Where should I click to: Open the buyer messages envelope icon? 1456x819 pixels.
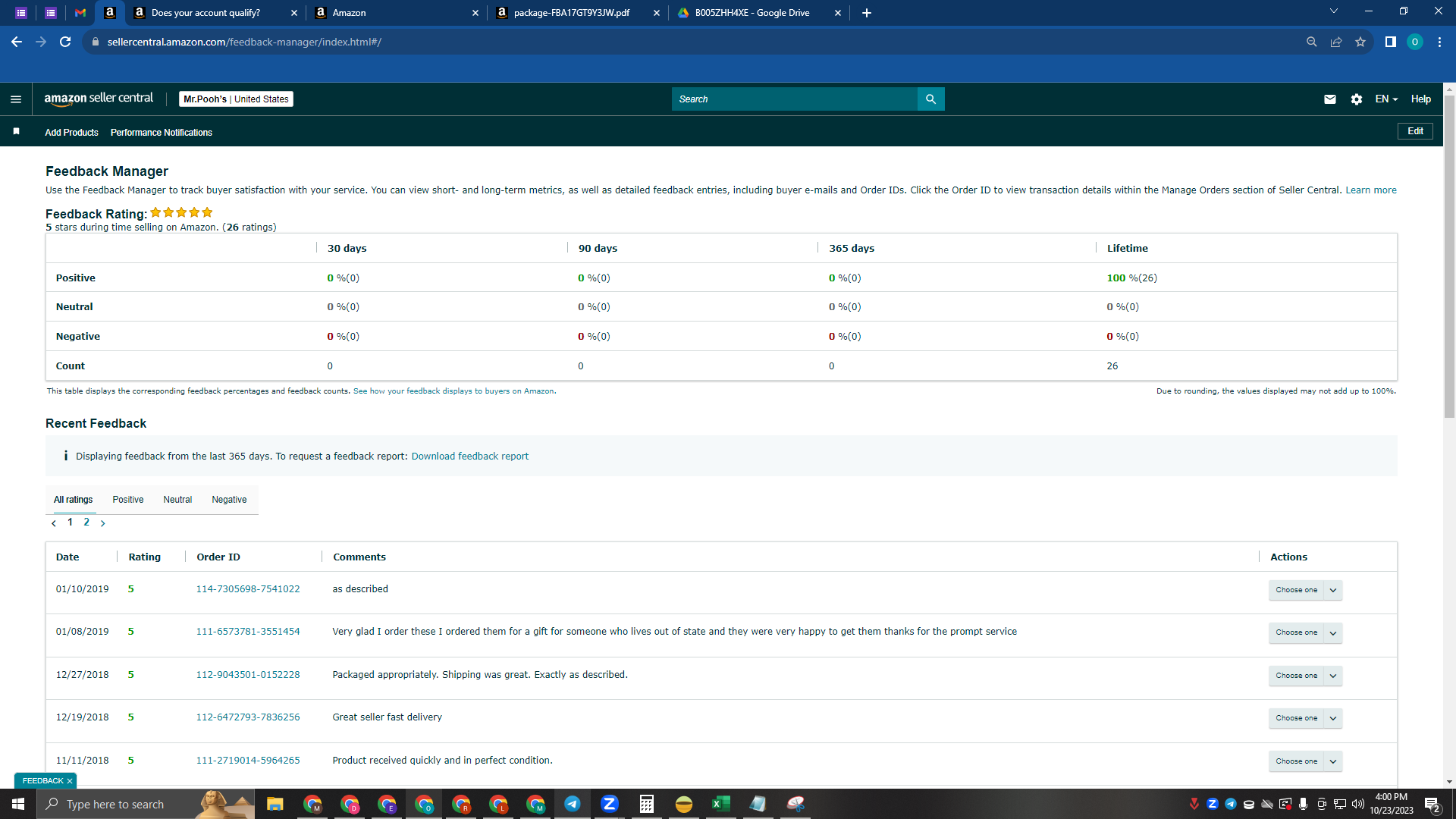(x=1330, y=99)
